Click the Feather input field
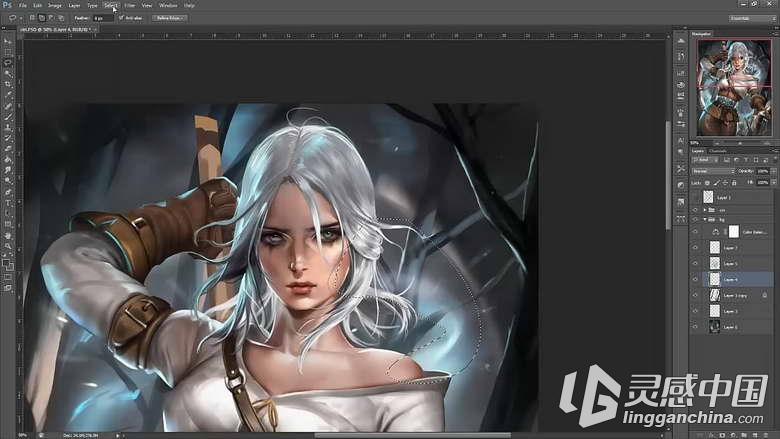The height and width of the screenshot is (439, 780). [103, 18]
